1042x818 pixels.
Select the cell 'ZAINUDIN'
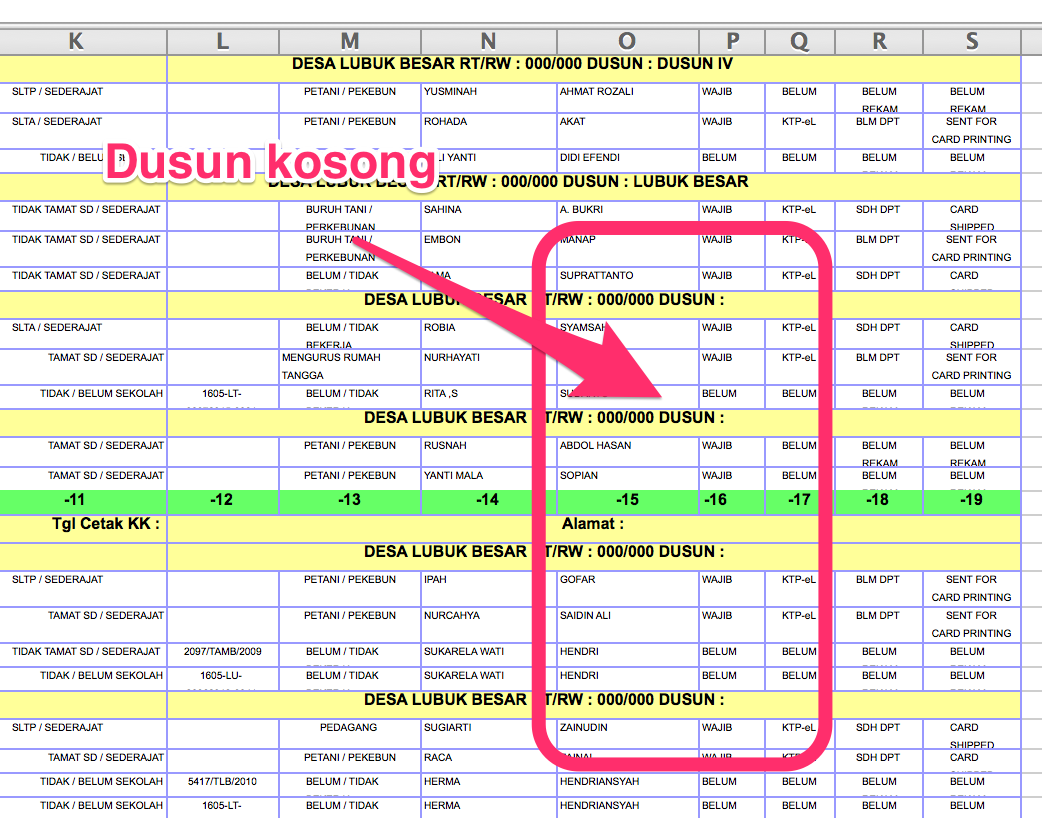627,734
